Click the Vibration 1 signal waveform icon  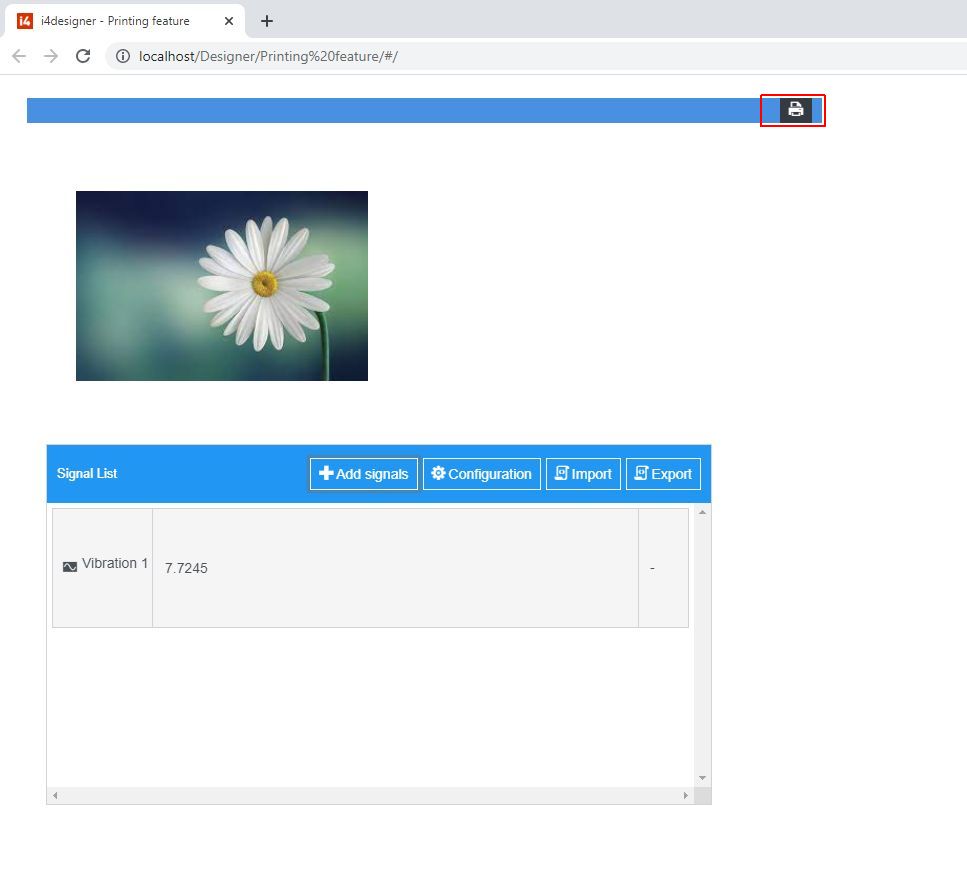coord(70,567)
